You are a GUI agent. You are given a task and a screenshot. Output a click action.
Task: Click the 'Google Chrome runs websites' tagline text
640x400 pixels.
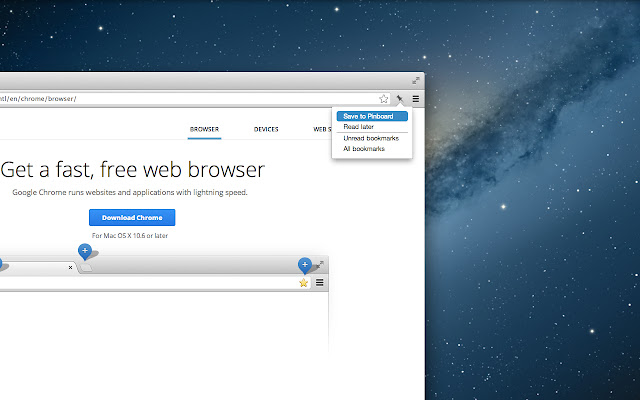pyautogui.click(x=130, y=192)
